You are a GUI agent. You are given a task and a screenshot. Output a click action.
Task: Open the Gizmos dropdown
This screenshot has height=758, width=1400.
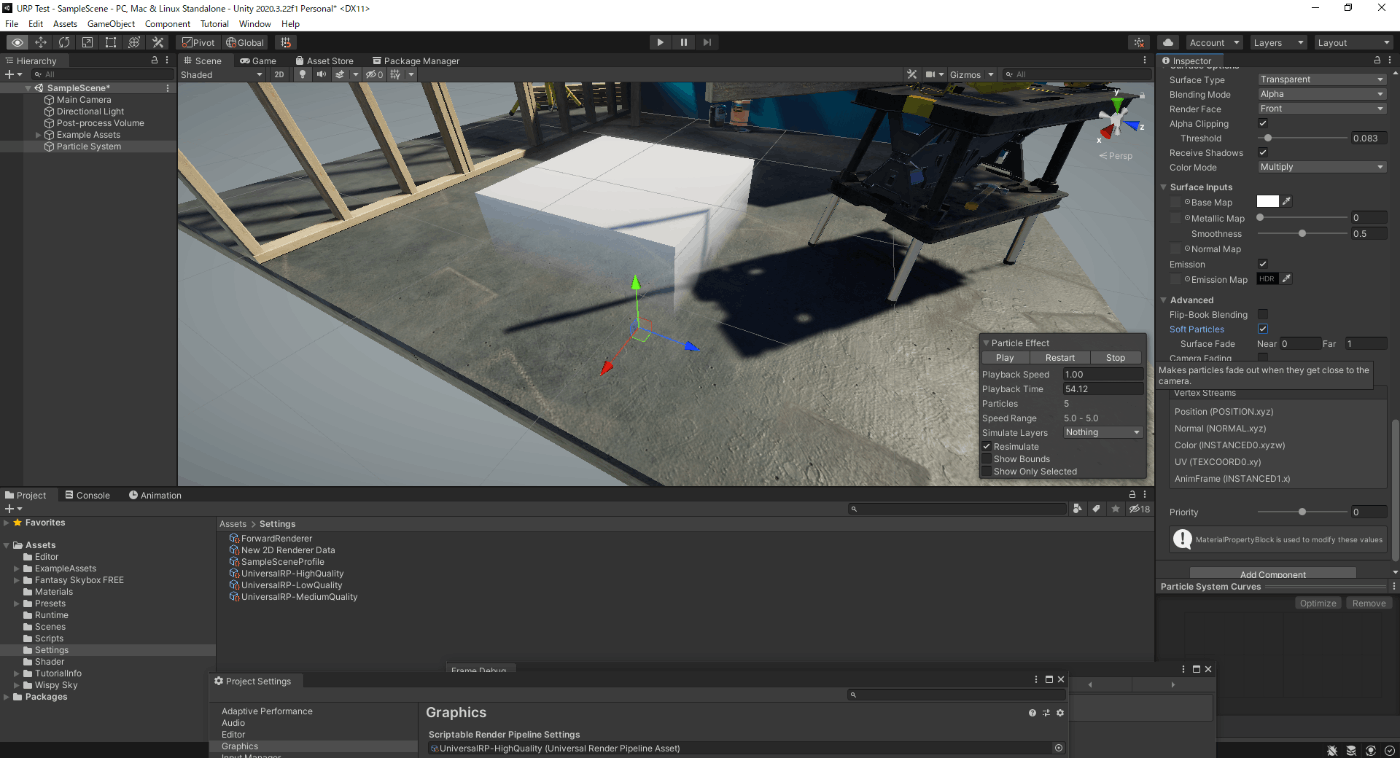972,75
